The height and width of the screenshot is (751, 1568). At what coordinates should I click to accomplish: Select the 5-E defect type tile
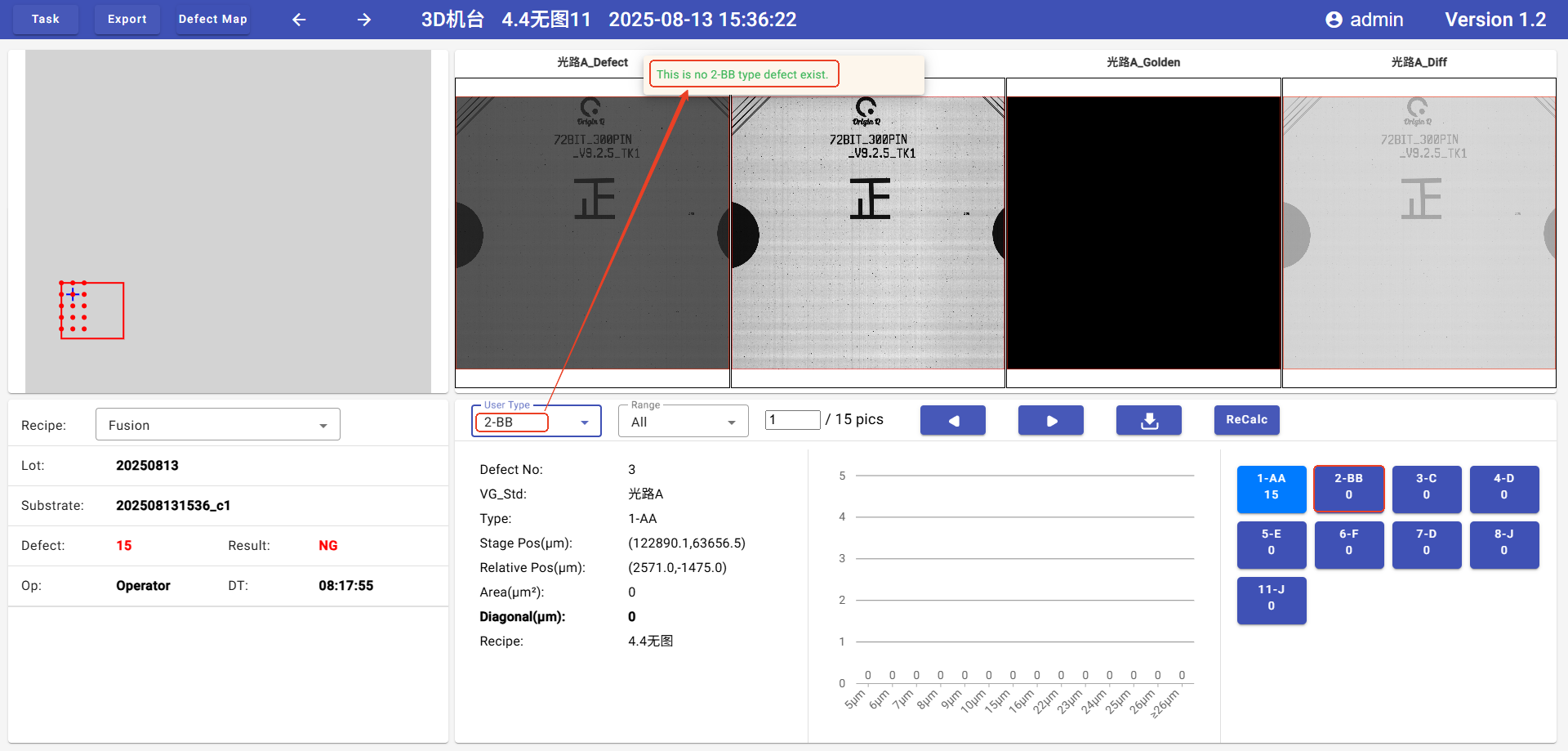(1271, 543)
